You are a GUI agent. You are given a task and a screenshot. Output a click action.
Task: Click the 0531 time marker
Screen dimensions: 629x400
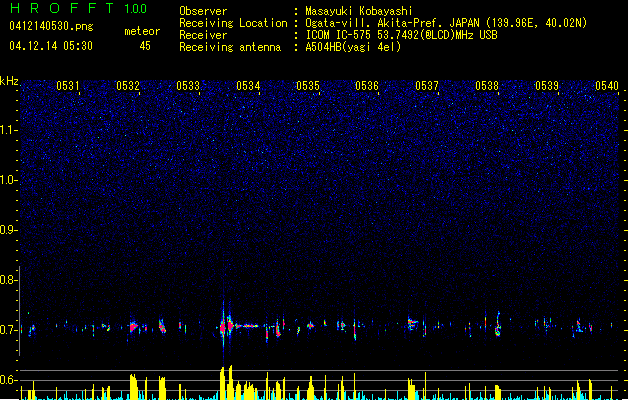[x=68, y=85]
